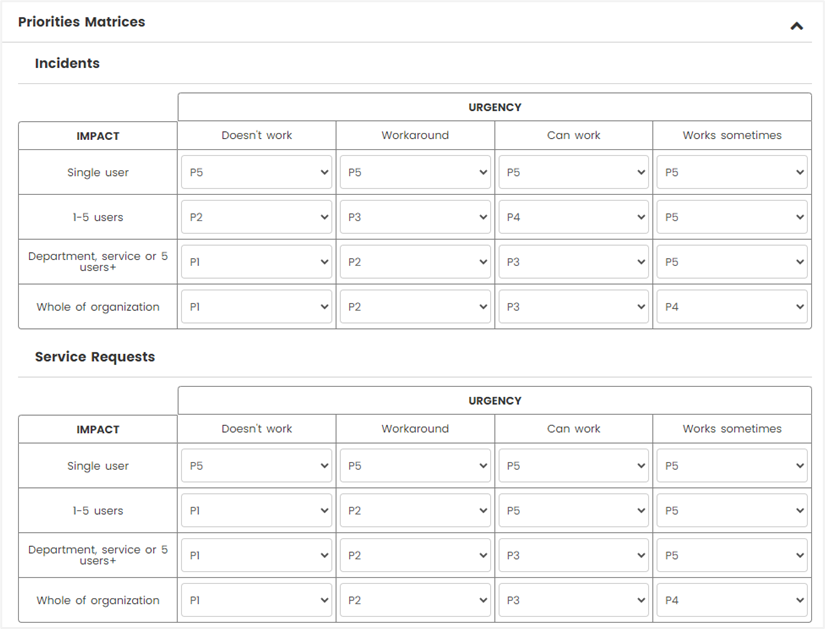Open Service Requests Single user Workaround dropdown

click(x=415, y=465)
